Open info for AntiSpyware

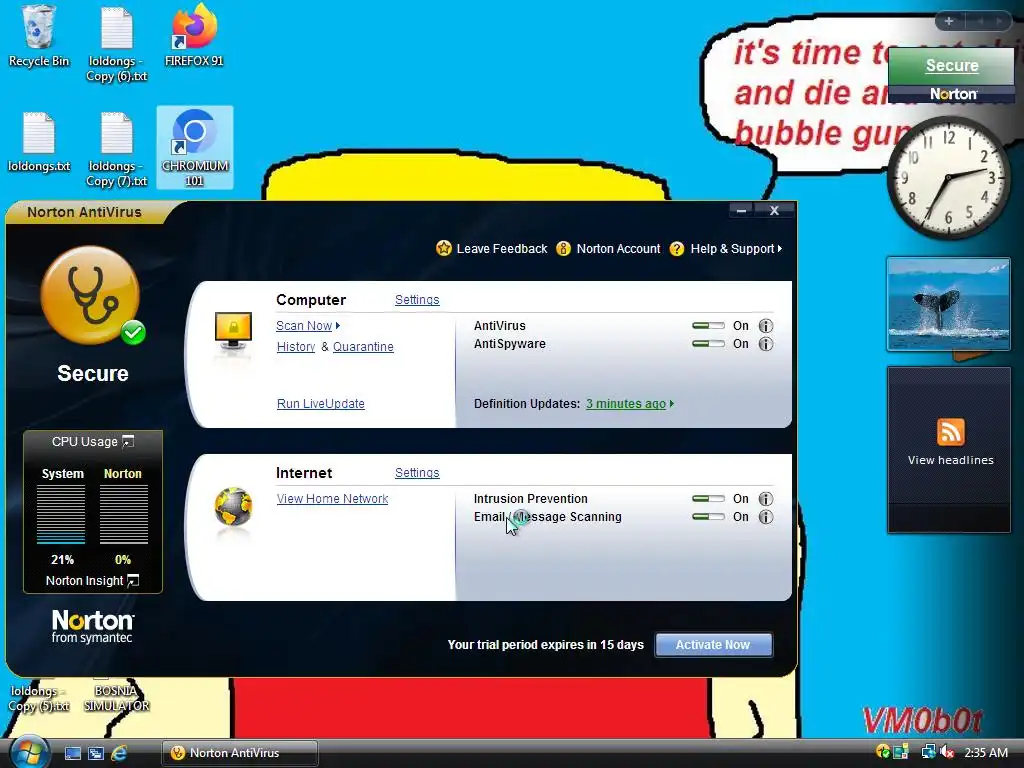click(765, 344)
